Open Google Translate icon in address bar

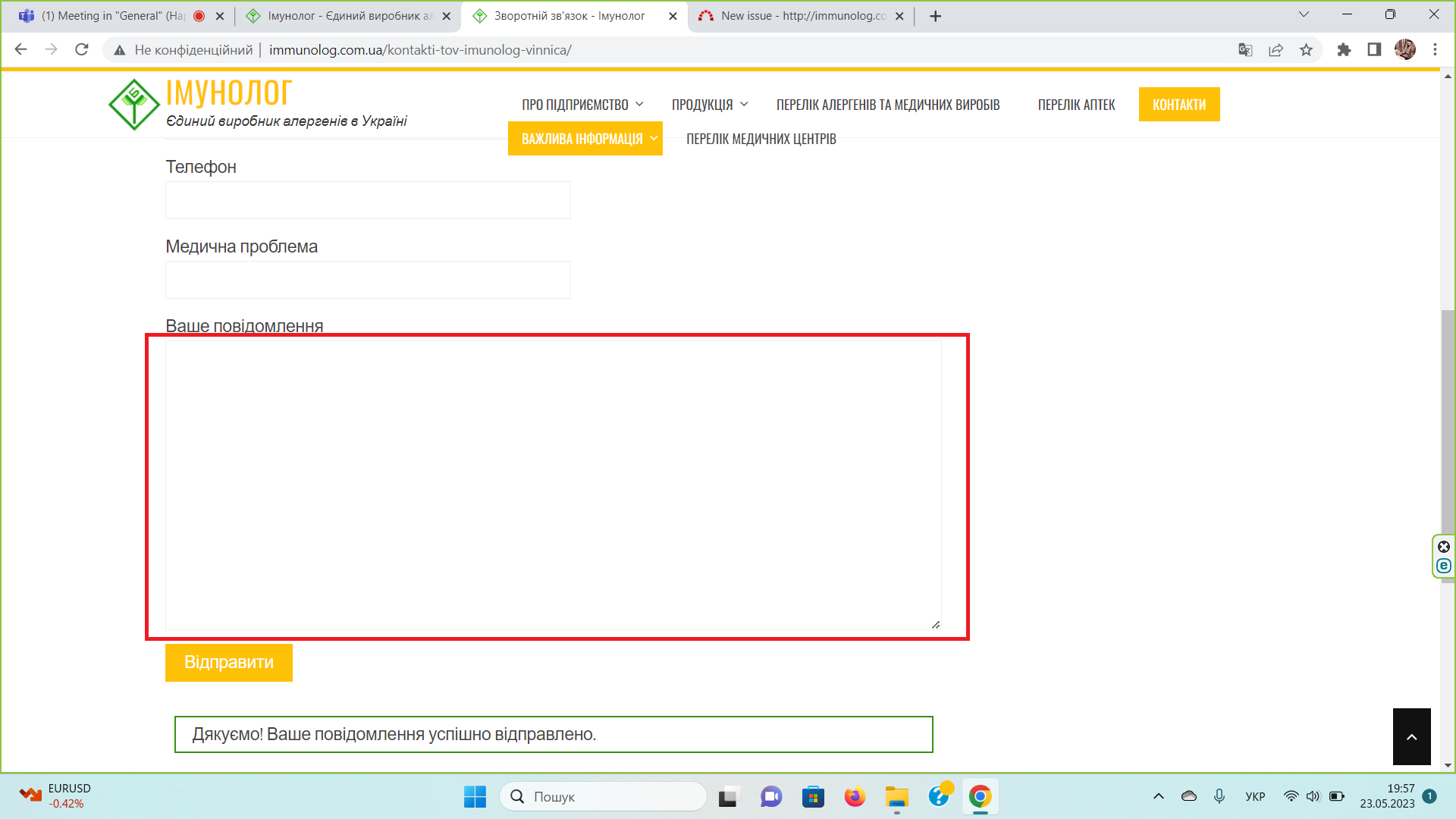[1245, 50]
